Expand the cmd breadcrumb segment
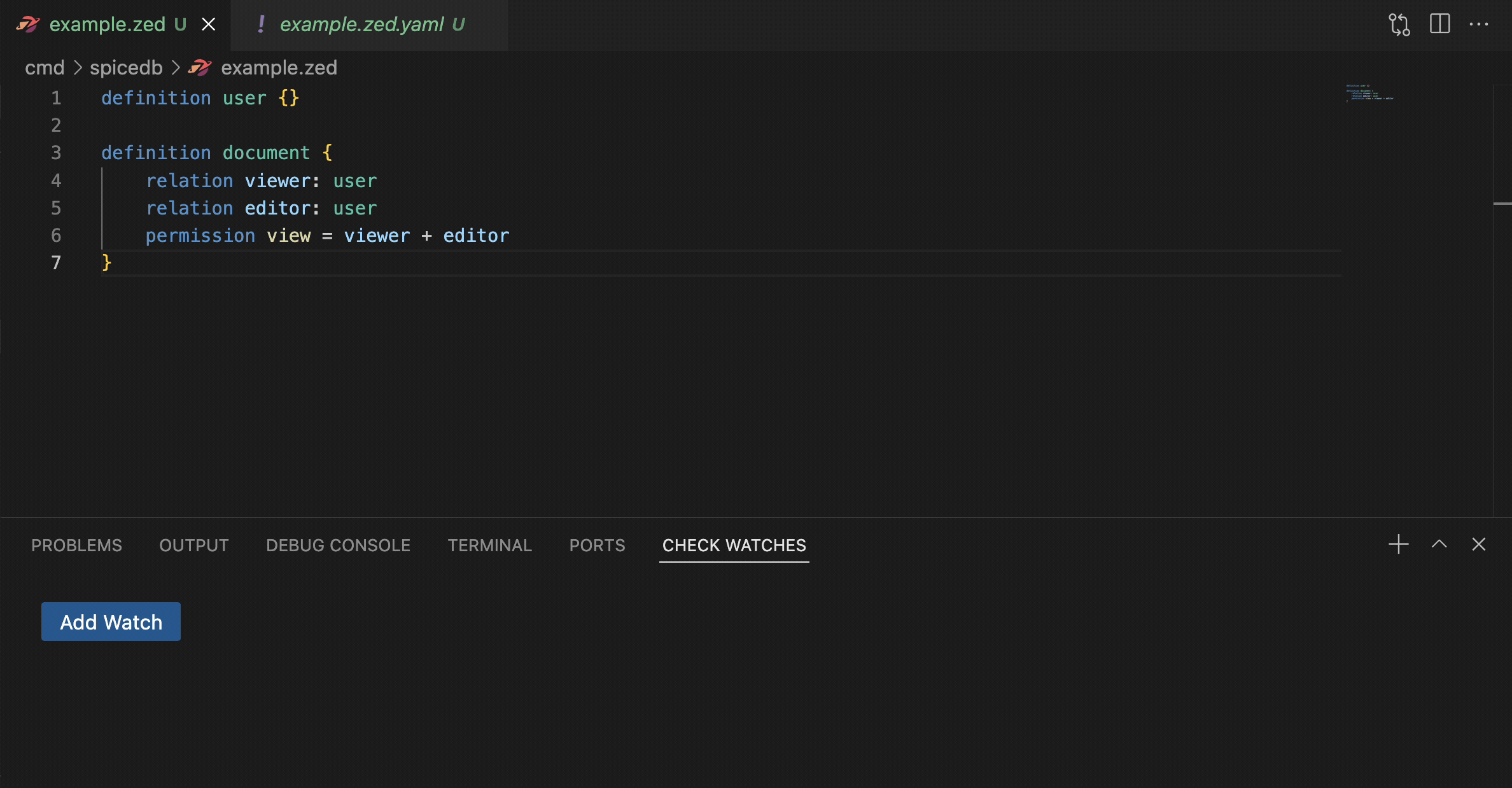Viewport: 1512px width, 788px height. [45, 67]
